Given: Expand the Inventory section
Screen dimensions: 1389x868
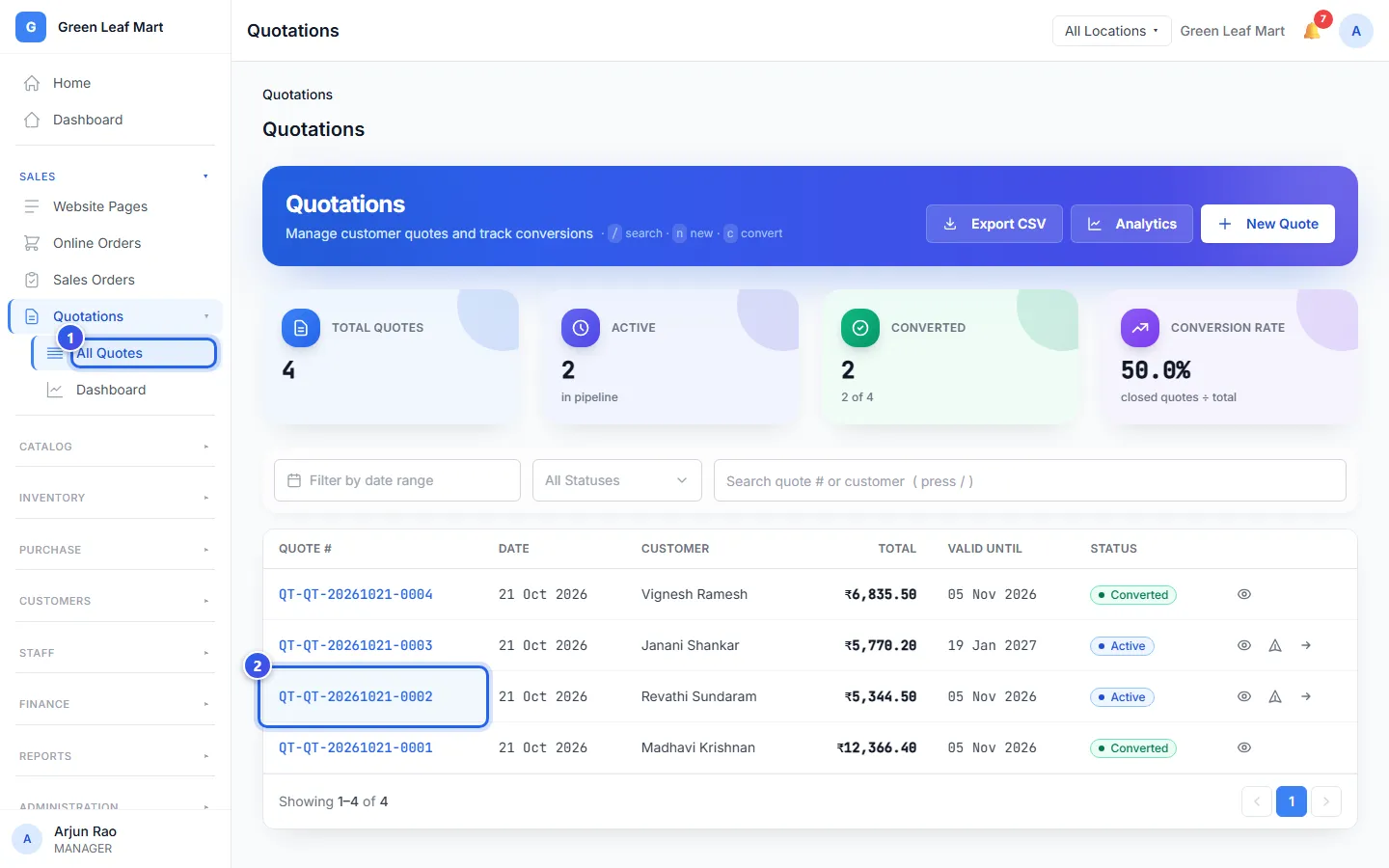Looking at the screenshot, I should click(115, 498).
